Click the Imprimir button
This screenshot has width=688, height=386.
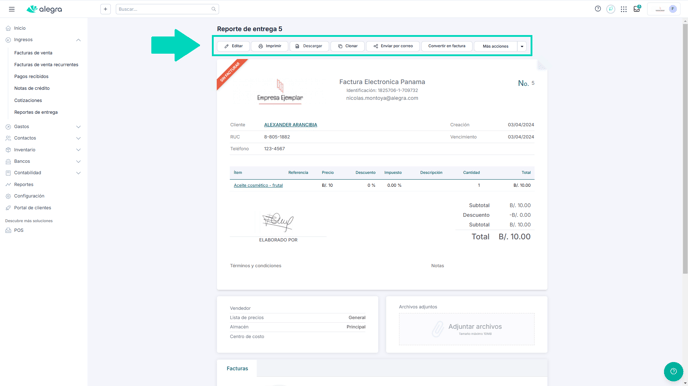pyautogui.click(x=269, y=46)
